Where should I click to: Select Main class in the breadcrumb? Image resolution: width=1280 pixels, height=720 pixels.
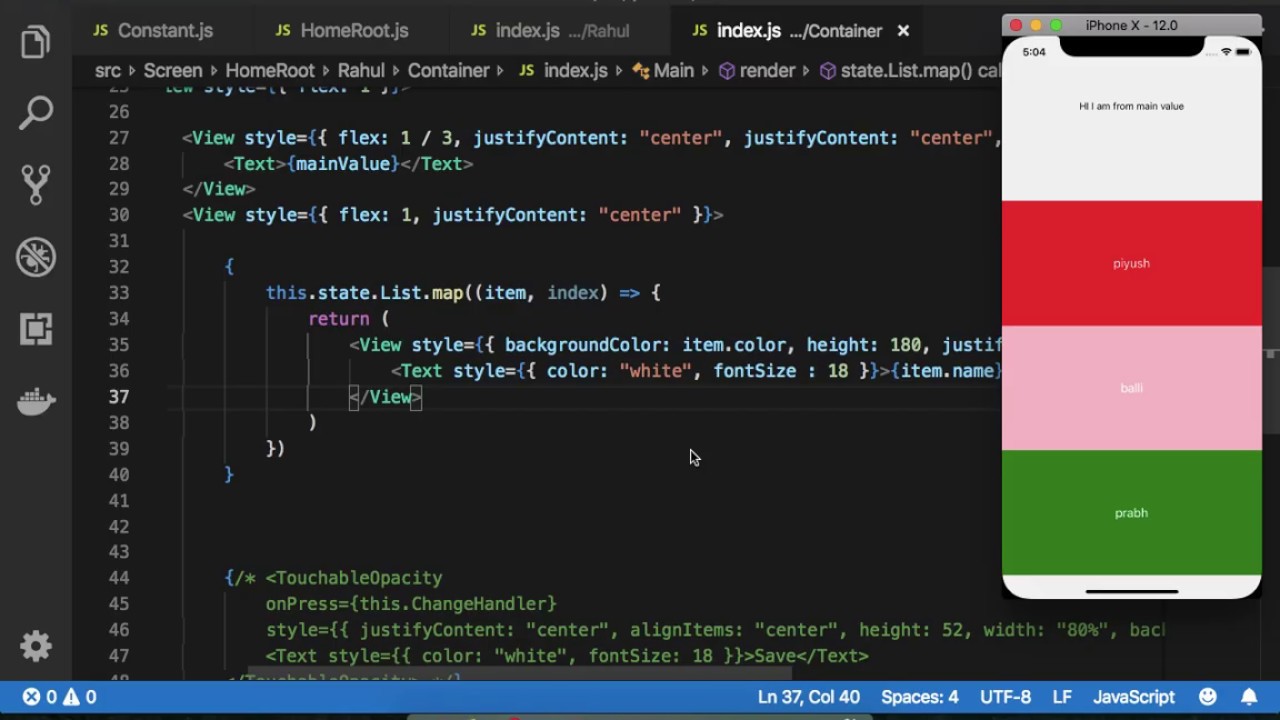[x=664, y=71]
